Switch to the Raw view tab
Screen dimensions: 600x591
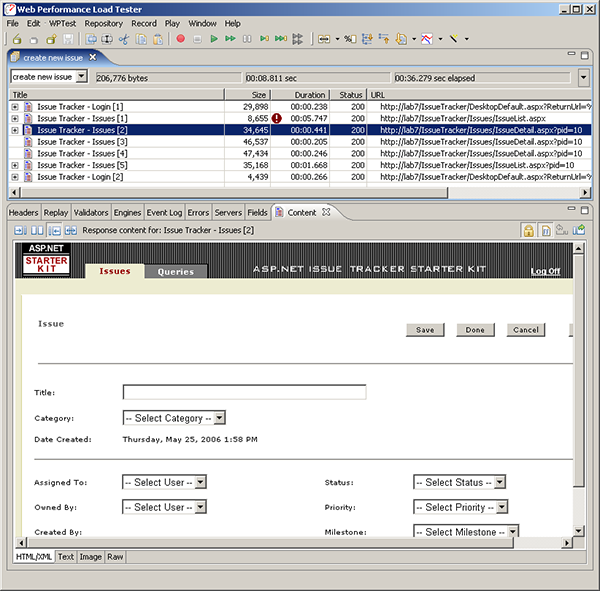tap(115, 557)
